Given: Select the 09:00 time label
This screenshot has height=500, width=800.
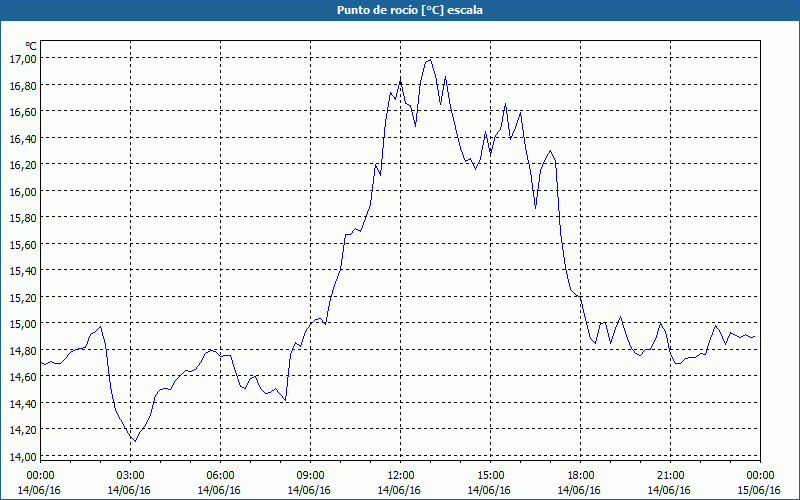Looking at the screenshot, I should click(x=310, y=476).
